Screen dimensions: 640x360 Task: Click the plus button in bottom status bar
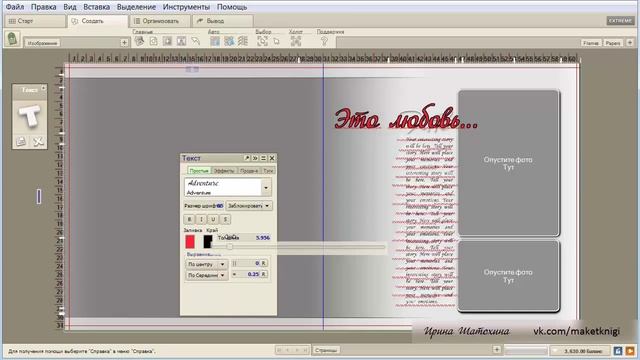[497, 349]
